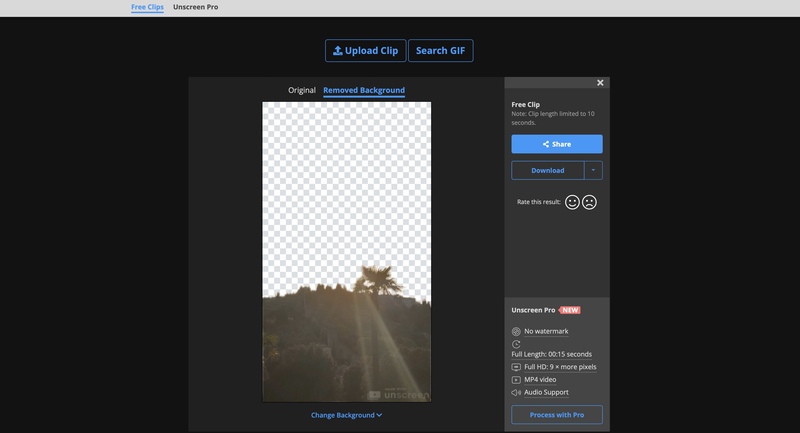This screenshot has height=433, width=800.
Task: Click the Upload Clip button
Action: click(x=365, y=50)
